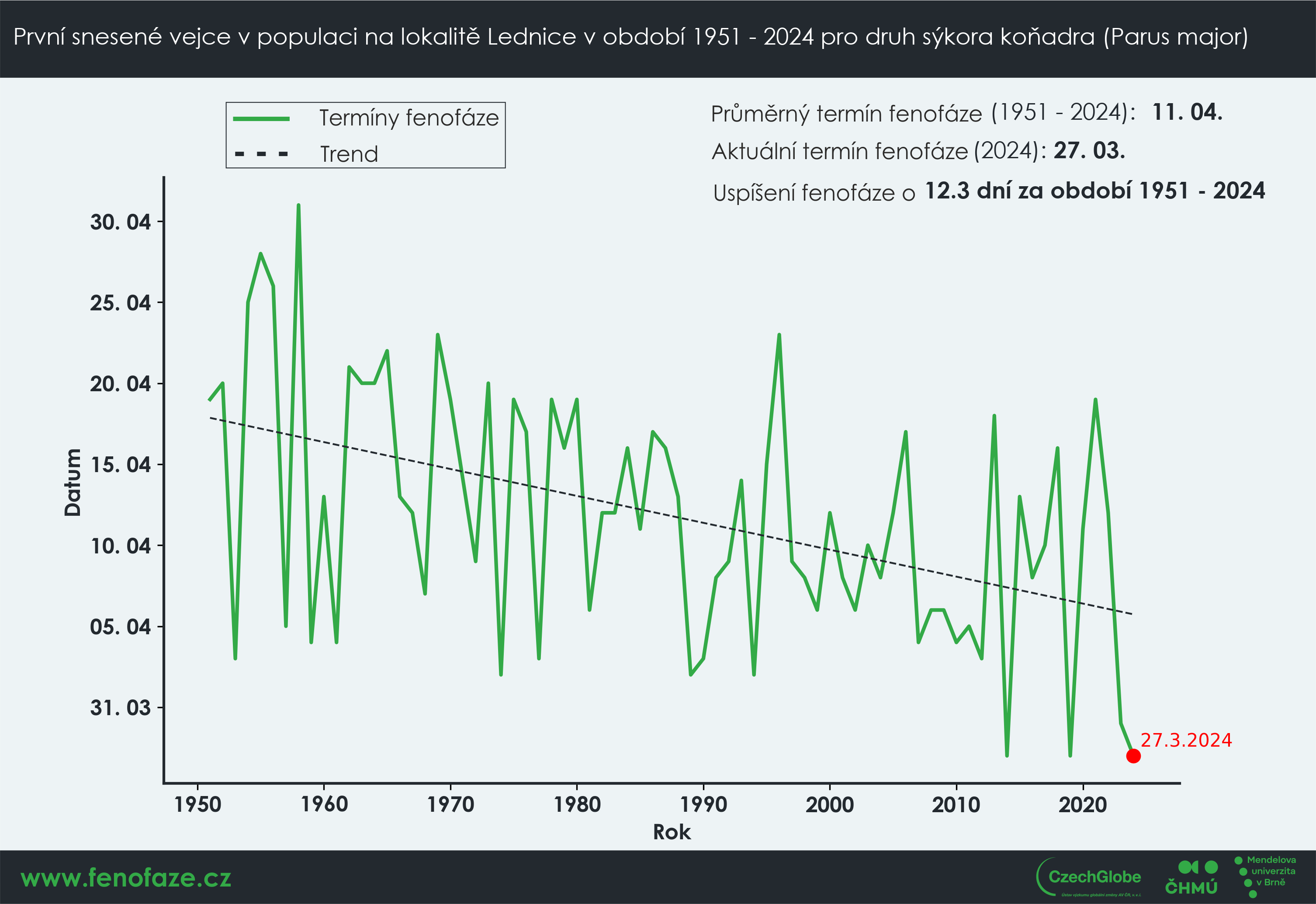Click the average date value 11. 04.
The image size is (1316, 904).
pos(1187,112)
